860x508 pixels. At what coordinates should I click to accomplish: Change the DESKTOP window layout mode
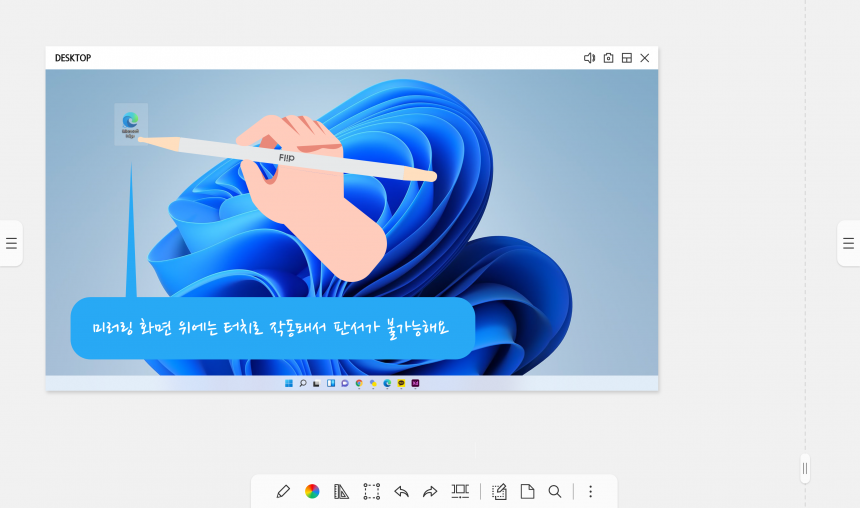click(627, 58)
